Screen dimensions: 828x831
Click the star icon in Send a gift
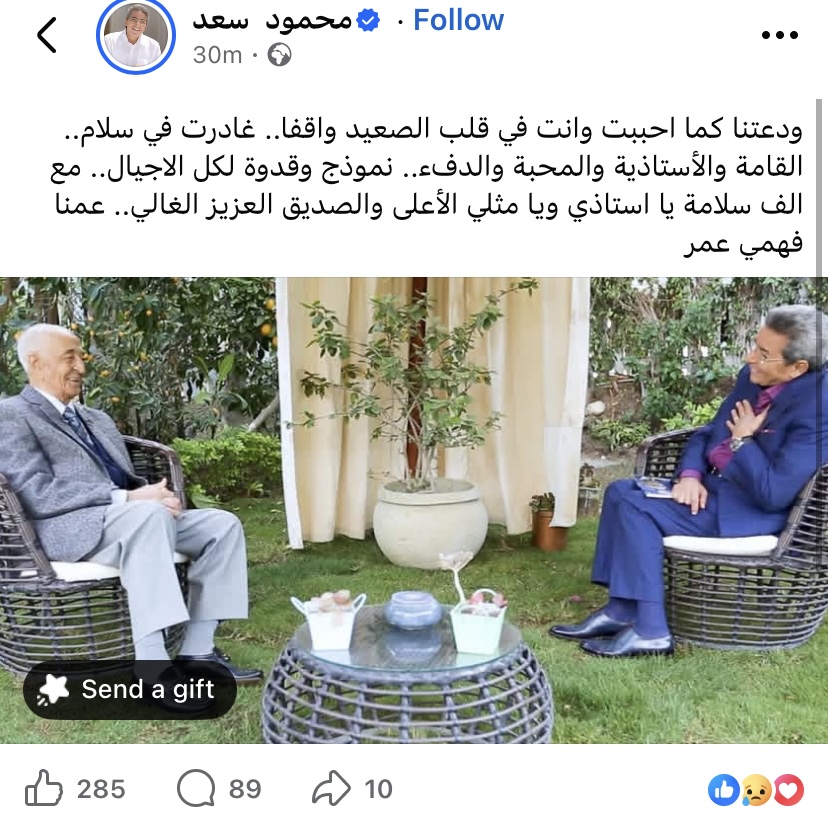click(x=53, y=690)
